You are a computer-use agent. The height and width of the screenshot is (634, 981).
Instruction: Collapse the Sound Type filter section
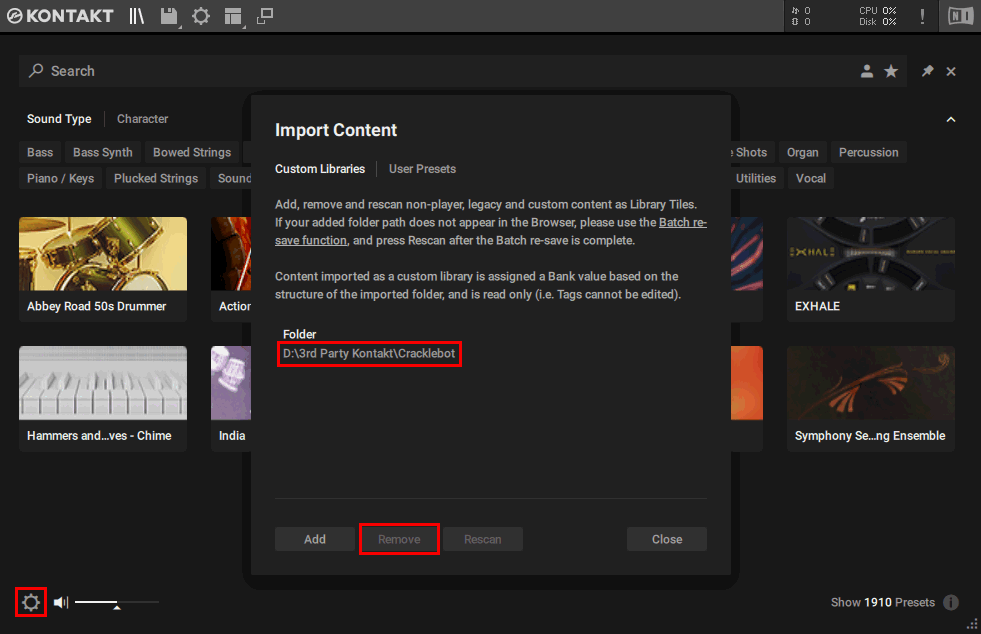point(951,118)
